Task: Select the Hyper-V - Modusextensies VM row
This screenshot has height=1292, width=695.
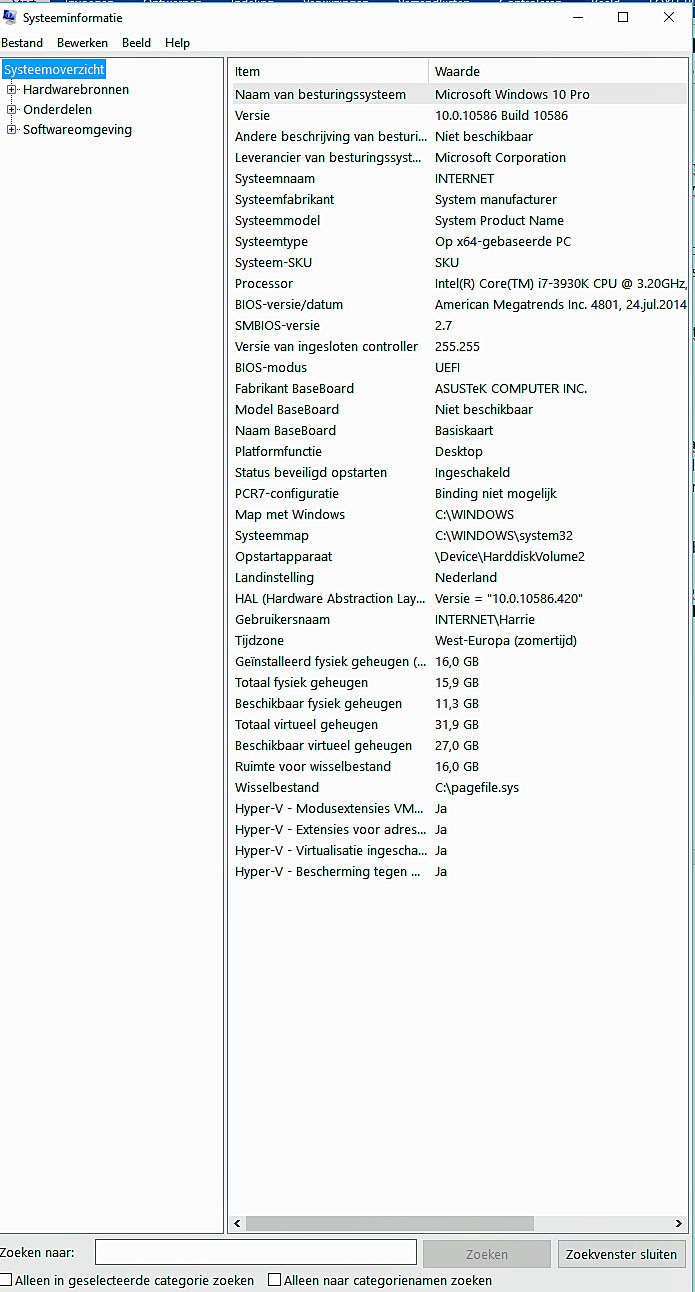Action: click(x=460, y=808)
